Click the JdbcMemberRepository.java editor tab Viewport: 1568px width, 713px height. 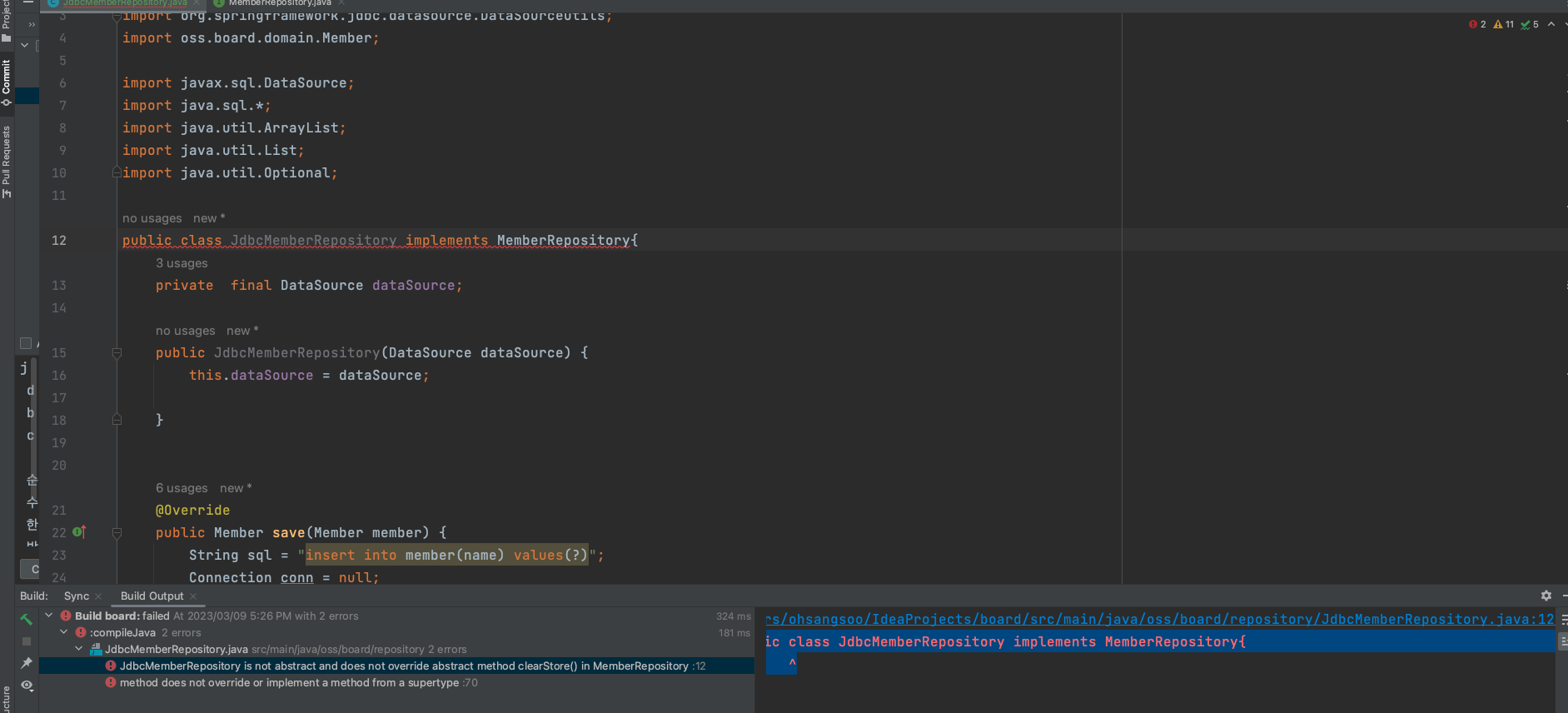(x=125, y=3)
